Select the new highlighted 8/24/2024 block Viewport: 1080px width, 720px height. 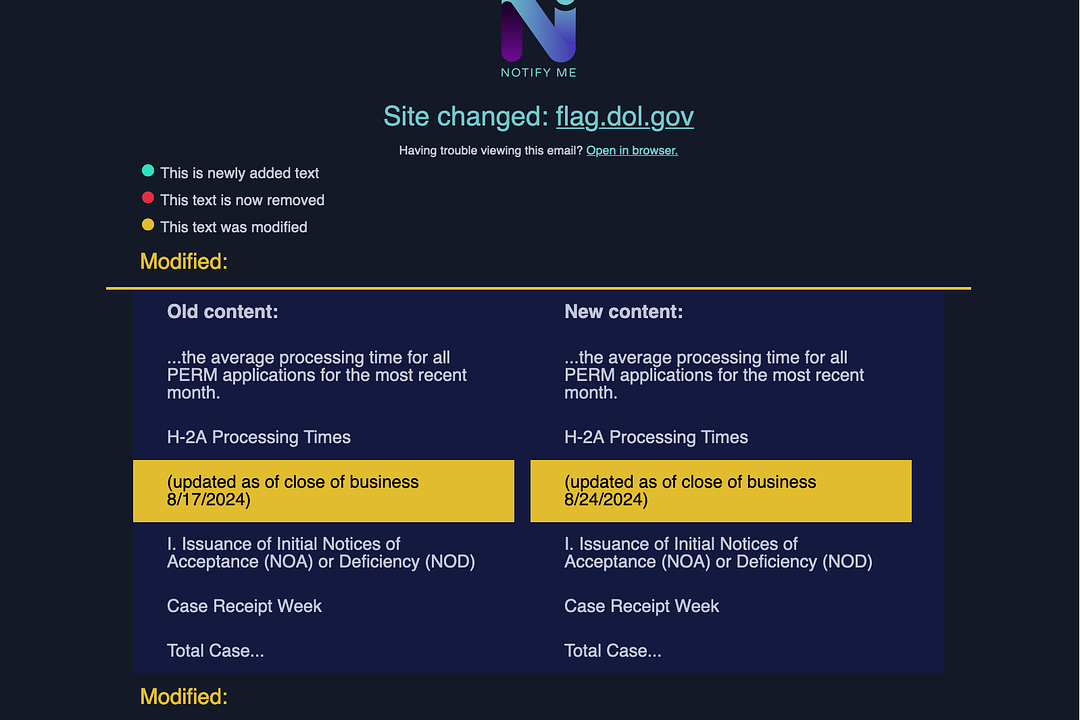click(x=720, y=491)
